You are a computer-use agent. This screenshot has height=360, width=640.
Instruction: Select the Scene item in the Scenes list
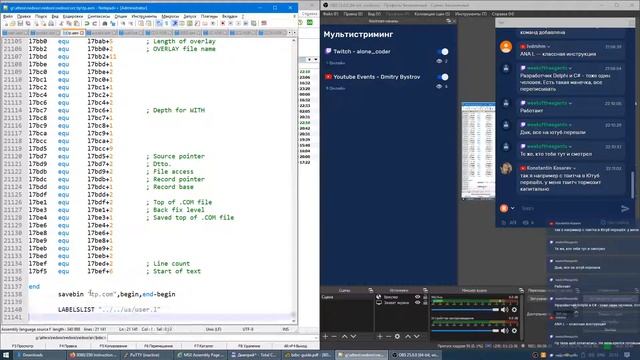tap(347, 297)
